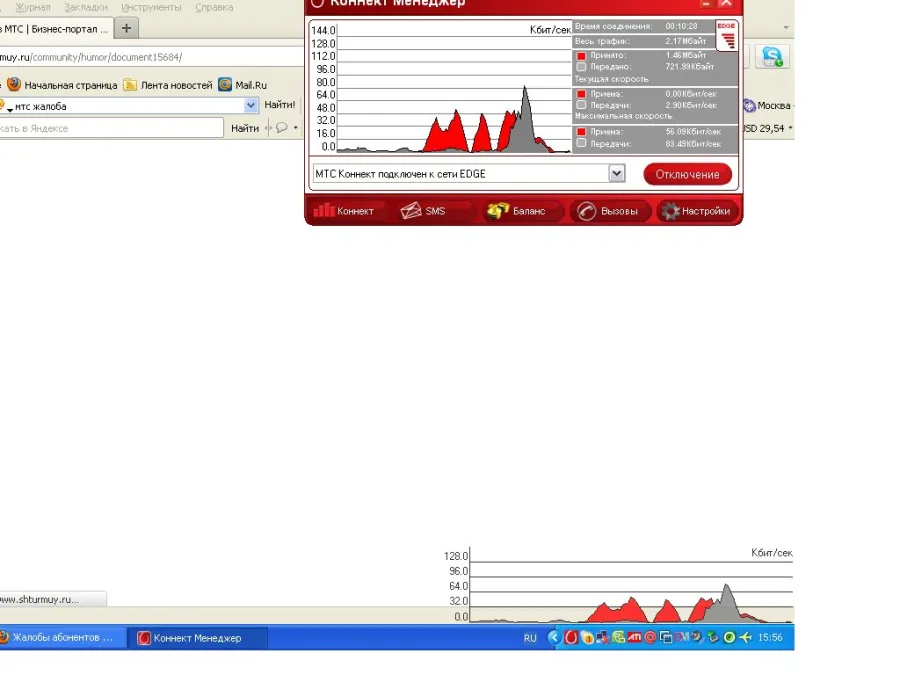This screenshot has width=900, height=675.
Task: Click the ATI tray icon
Action: (x=634, y=637)
